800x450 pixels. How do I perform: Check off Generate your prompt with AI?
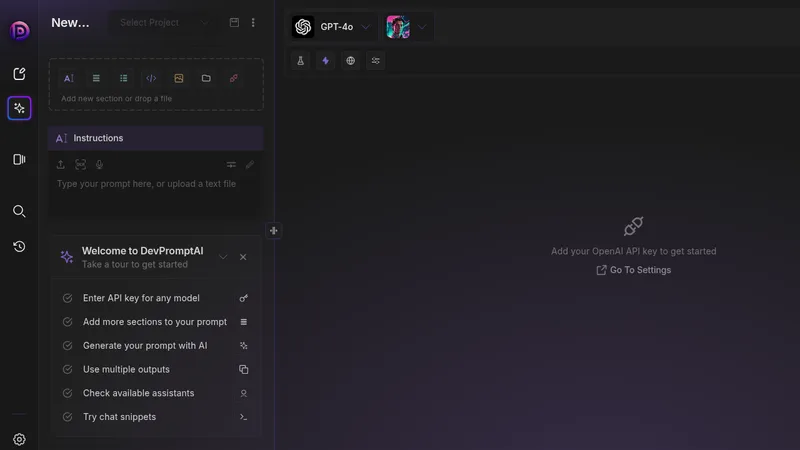click(67, 345)
